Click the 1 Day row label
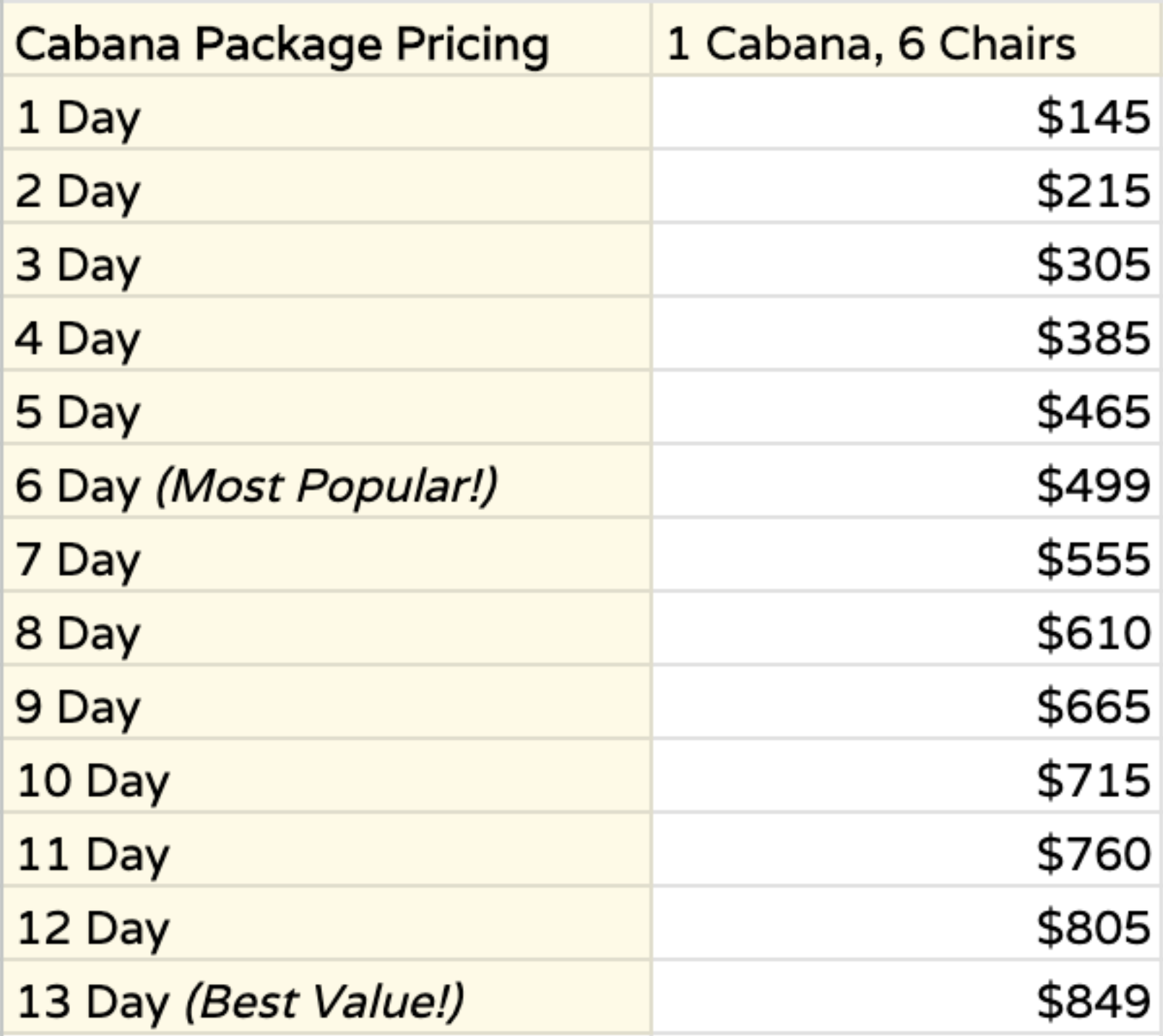The image size is (1163, 1036). coord(78,117)
